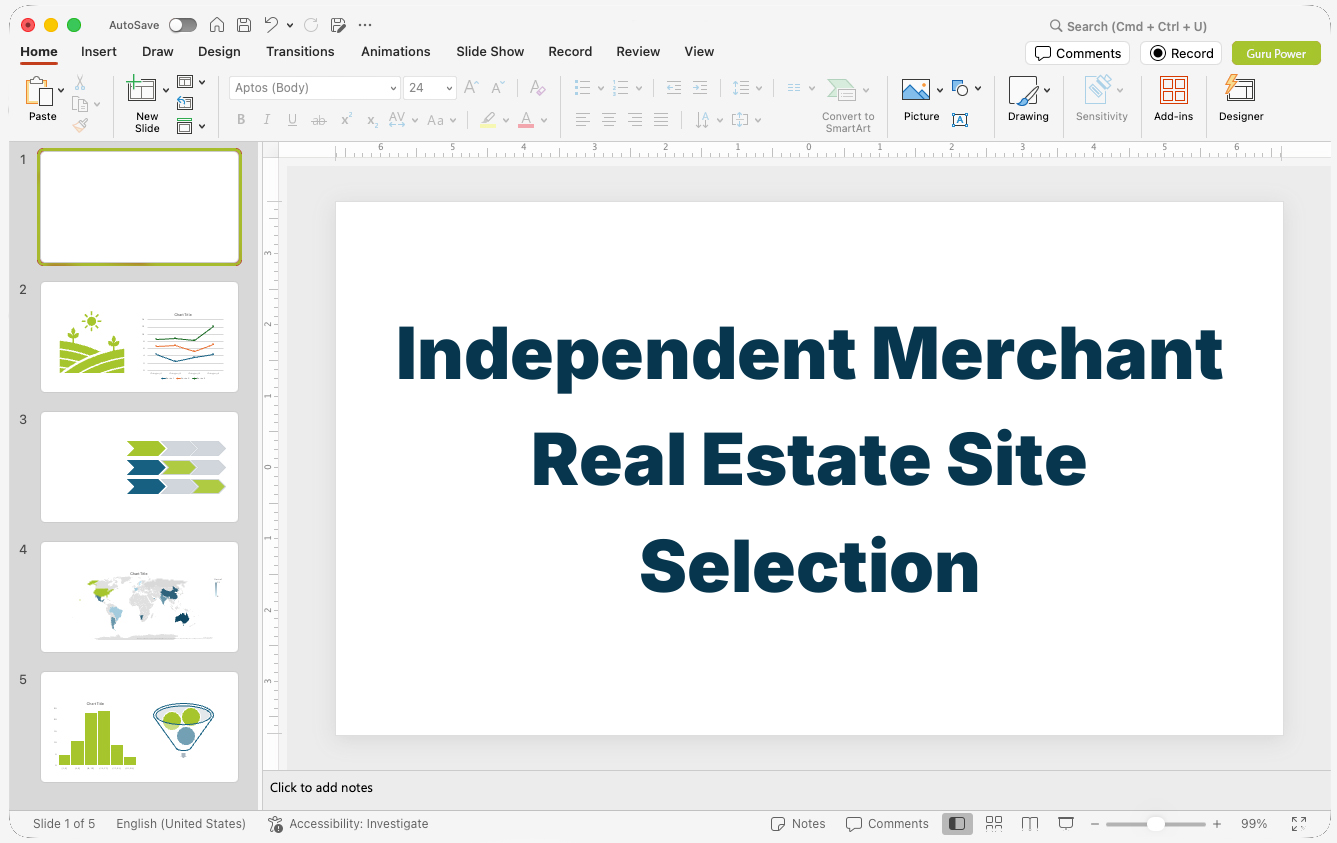Screen dimensions: 1337x843
Task: Justify text alignment
Action: coord(661,120)
